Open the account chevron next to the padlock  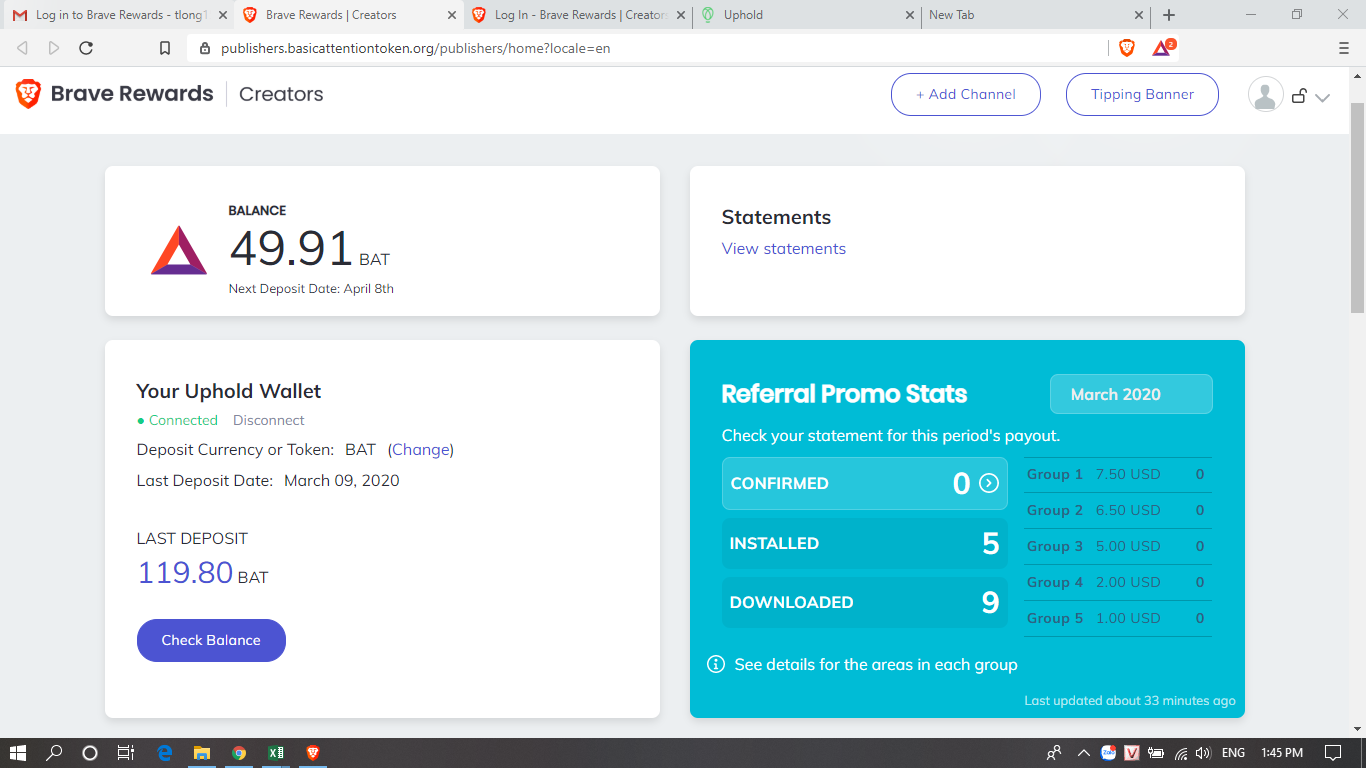coord(1320,99)
